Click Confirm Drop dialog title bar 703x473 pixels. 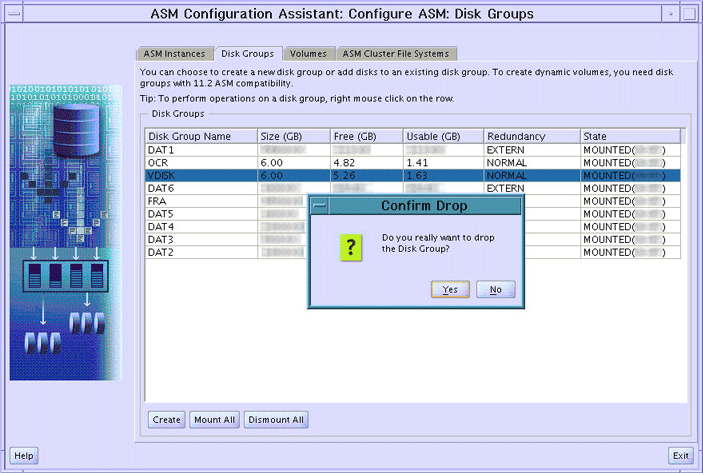424,206
